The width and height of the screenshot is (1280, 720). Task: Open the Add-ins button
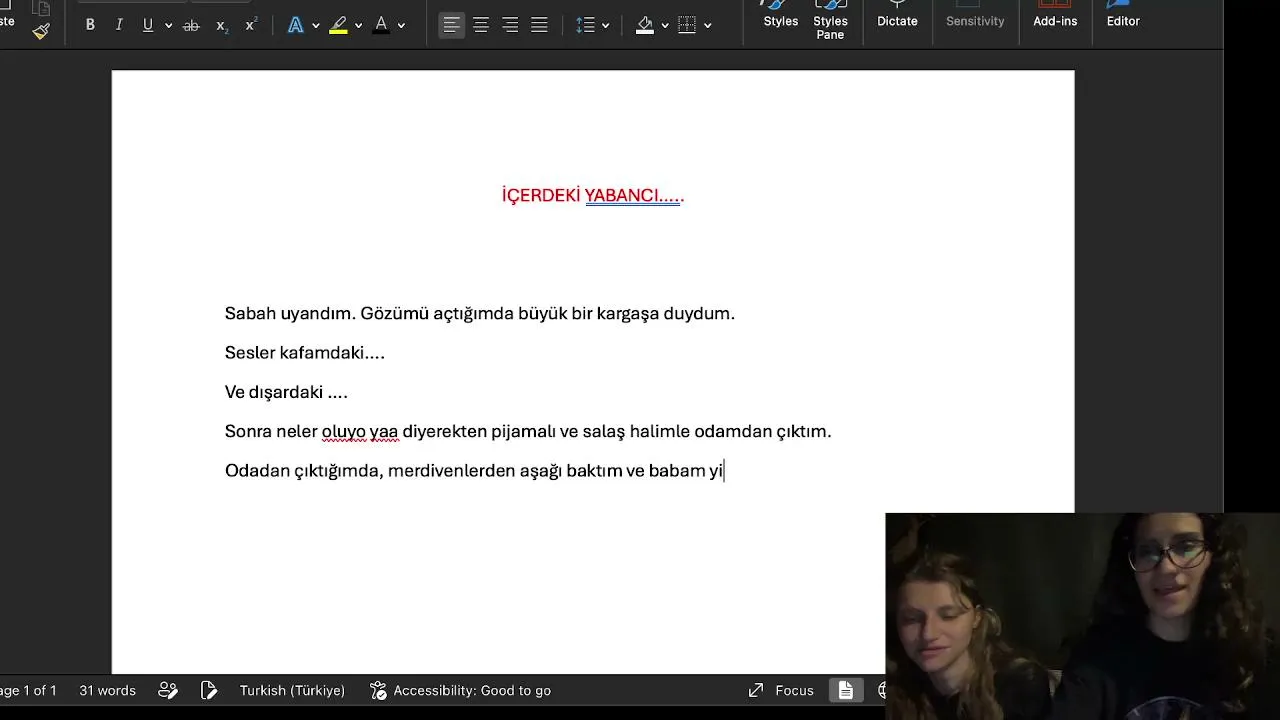pos(1055,17)
